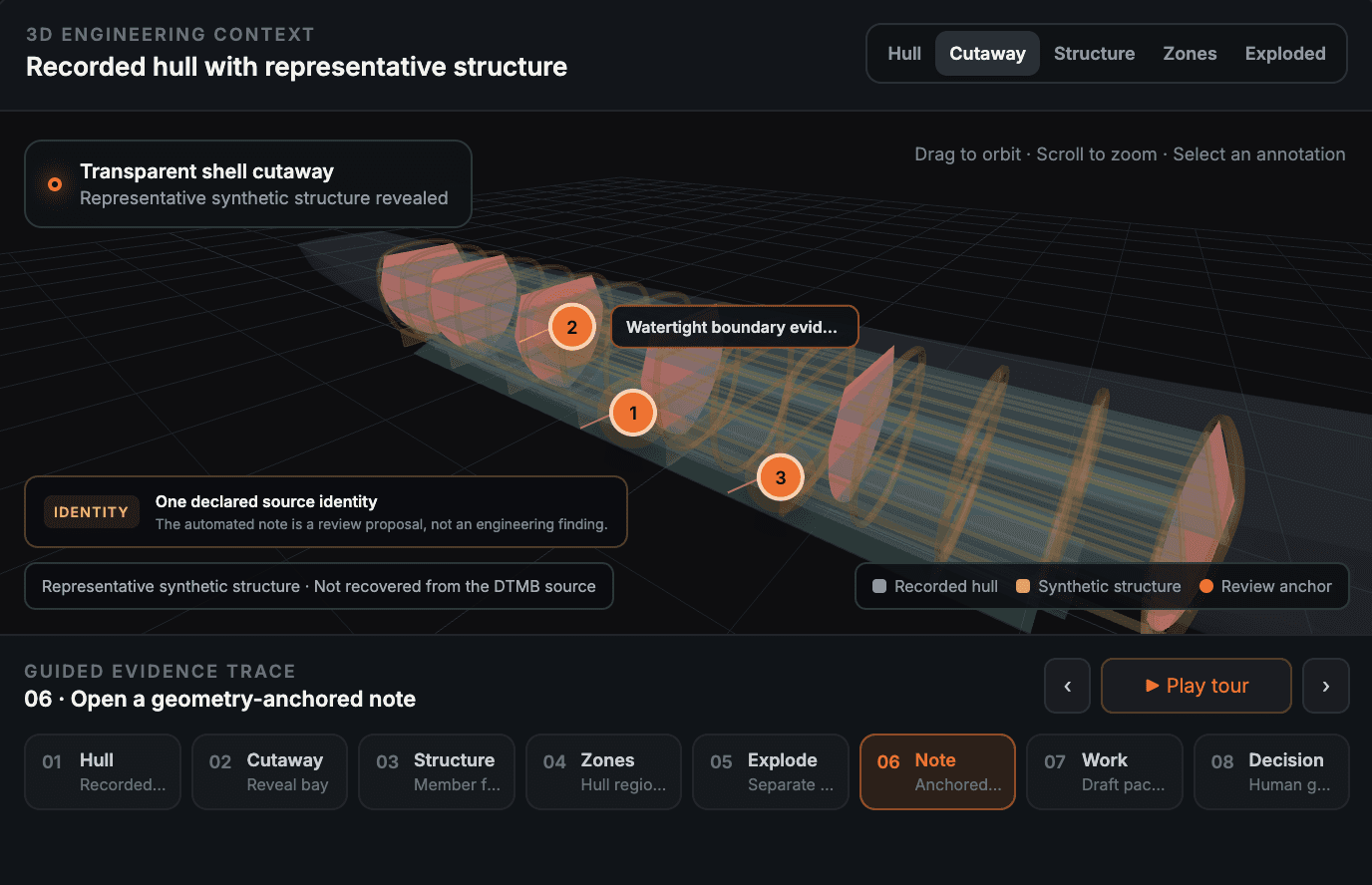Jump to step 08 Decision

tap(1271, 772)
